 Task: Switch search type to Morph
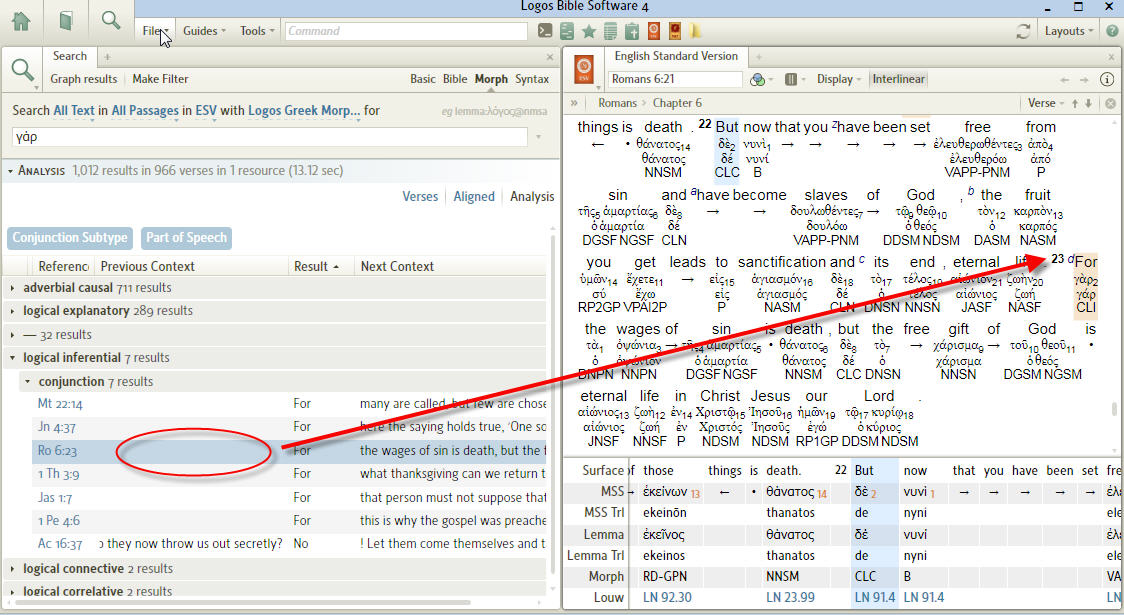coord(491,79)
